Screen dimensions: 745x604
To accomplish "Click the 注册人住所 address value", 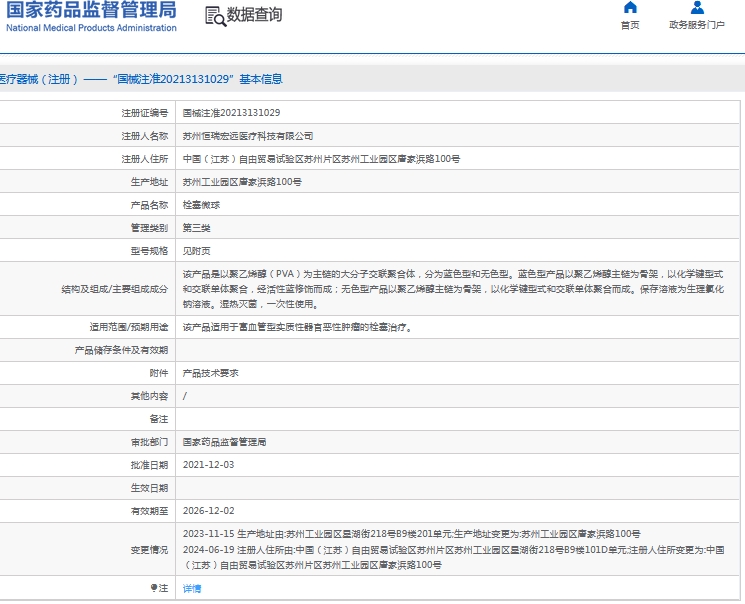I will coord(321,159).
